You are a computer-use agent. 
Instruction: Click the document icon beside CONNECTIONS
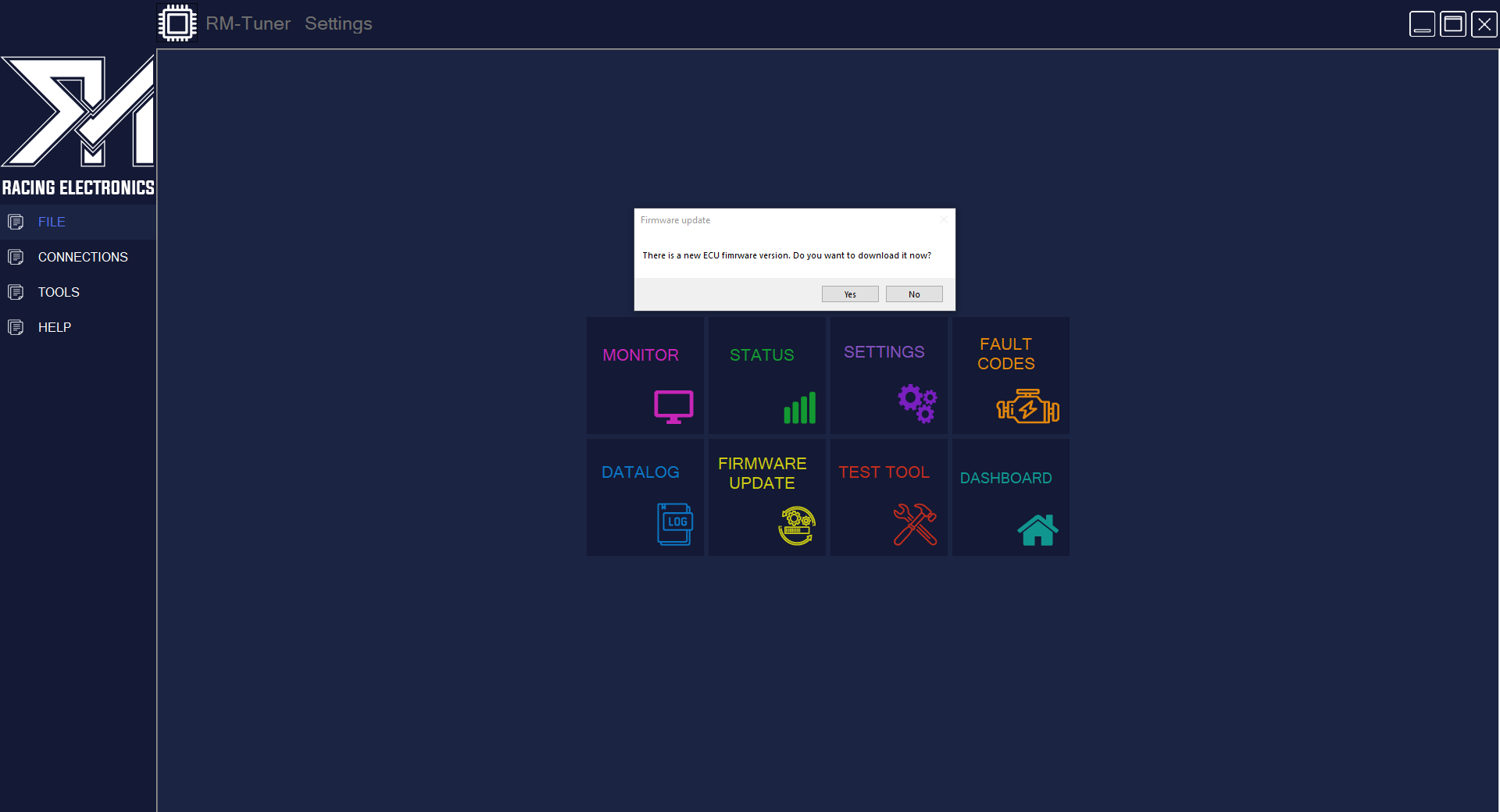pos(16,257)
